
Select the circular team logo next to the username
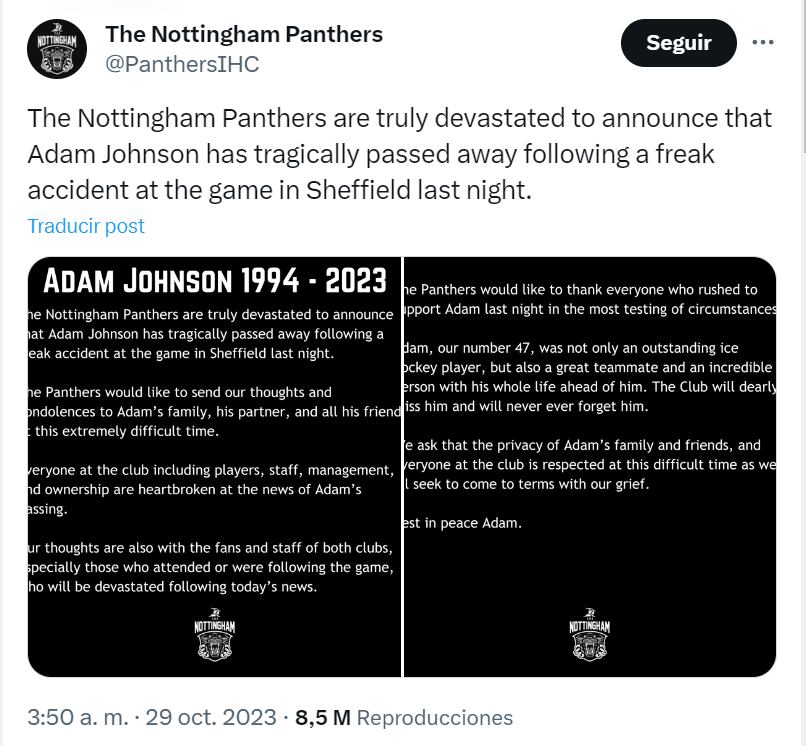pyautogui.click(x=57, y=48)
